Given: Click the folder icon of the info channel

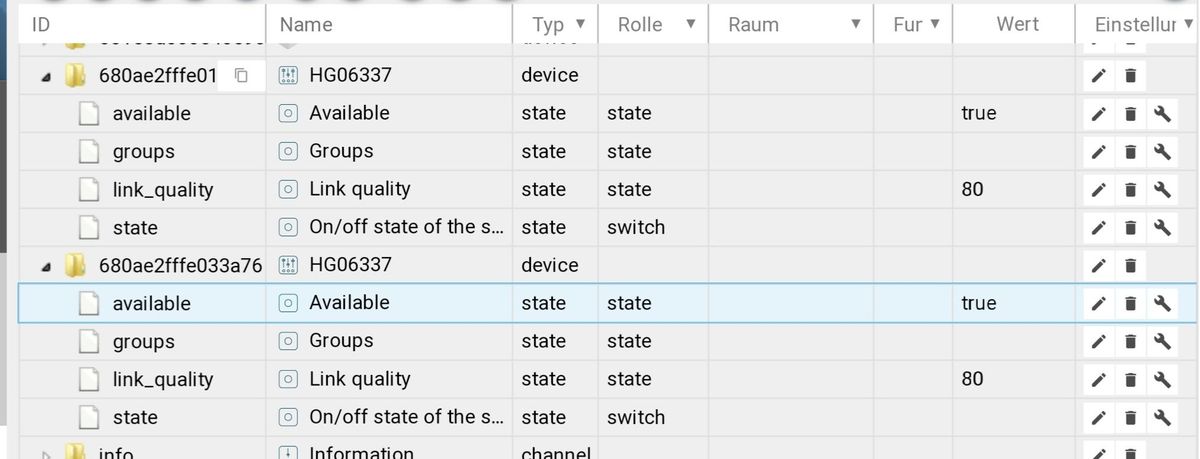Looking at the screenshot, I should [75, 452].
